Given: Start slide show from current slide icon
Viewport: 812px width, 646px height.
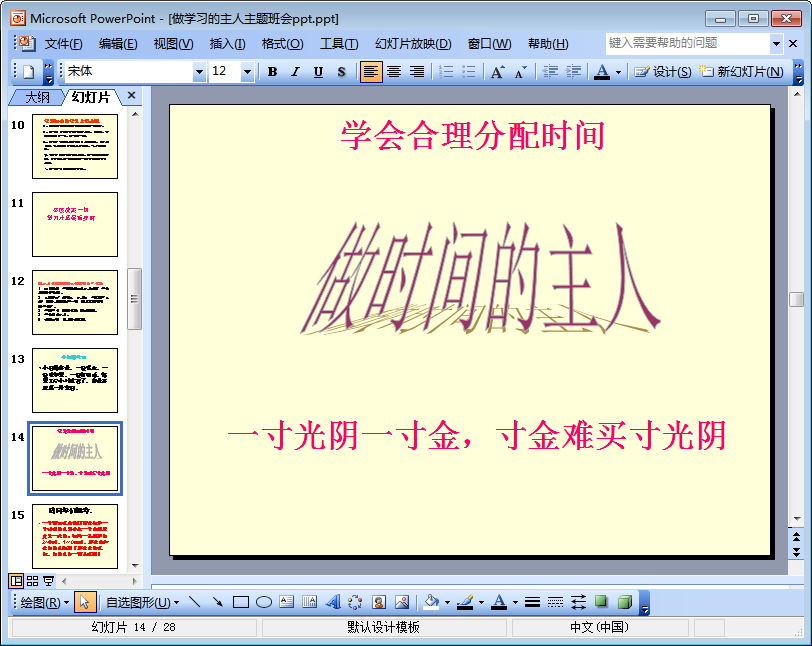Looking at the screenshot, I should tap(49, 581).
